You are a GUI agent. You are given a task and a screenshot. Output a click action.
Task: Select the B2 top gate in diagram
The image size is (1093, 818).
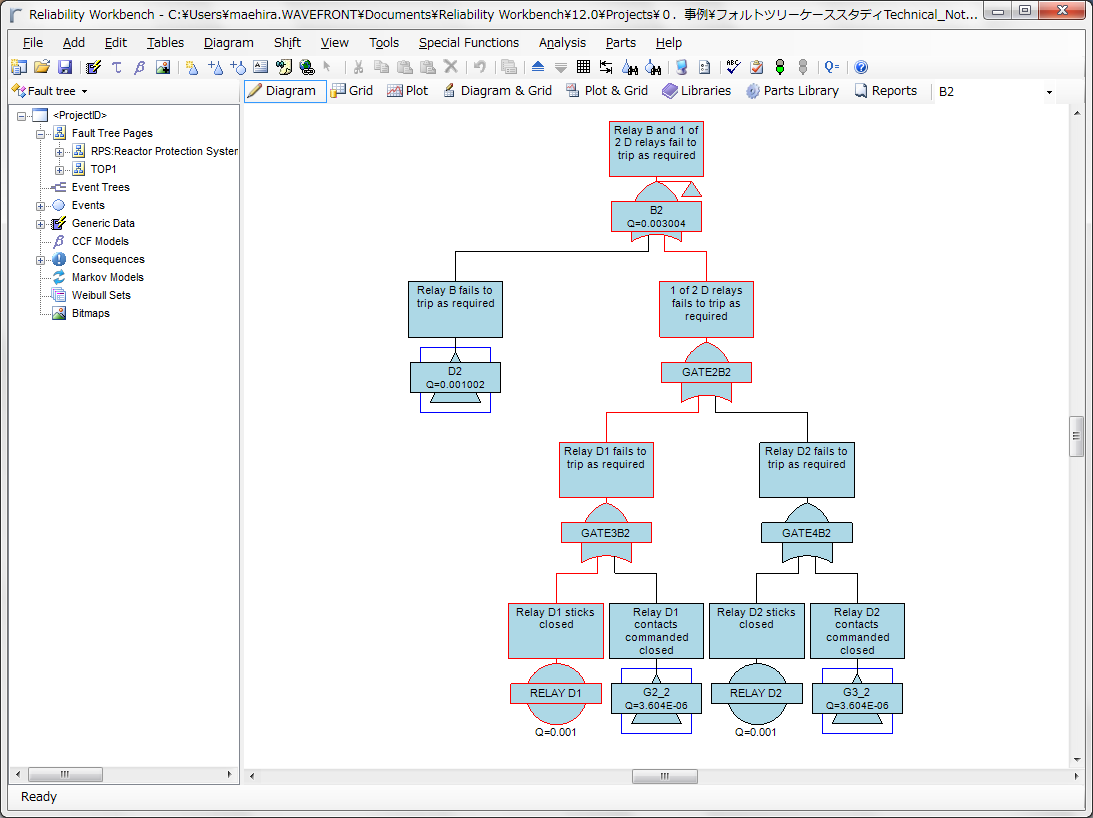(656, 216)
